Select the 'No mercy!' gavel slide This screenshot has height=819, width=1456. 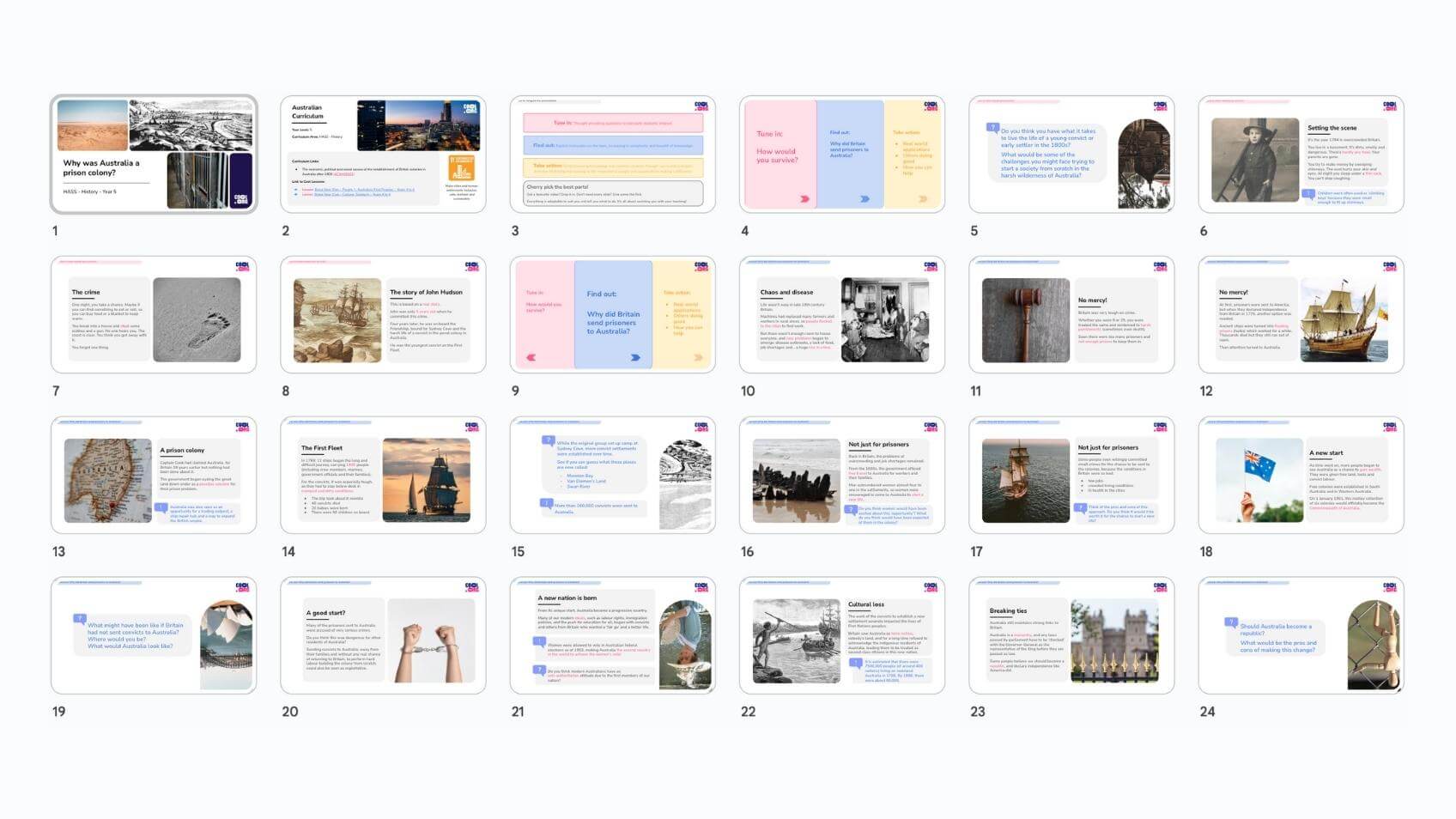coord(1071,315)
